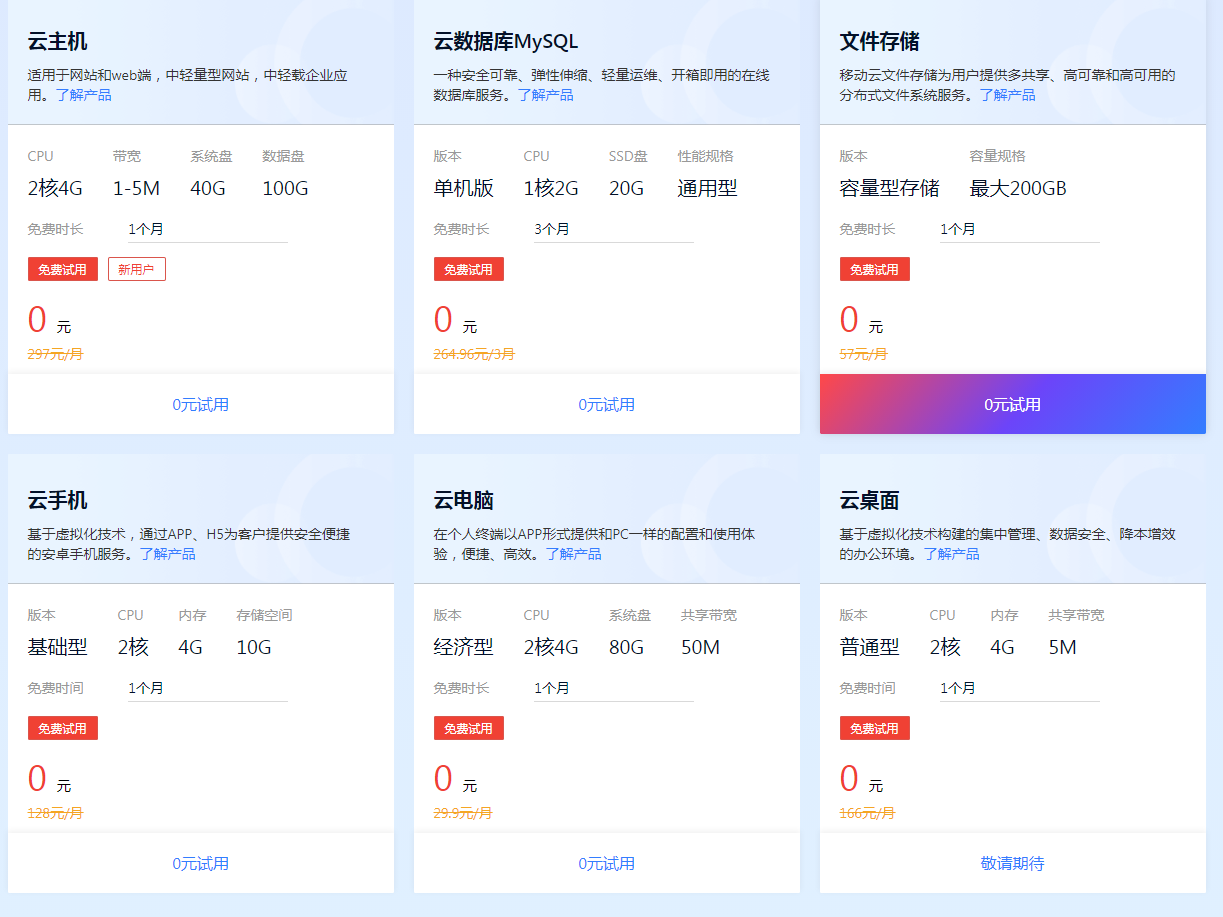Click 0元试用 button under 云手机
The image size is (1223, 917).
200,861
